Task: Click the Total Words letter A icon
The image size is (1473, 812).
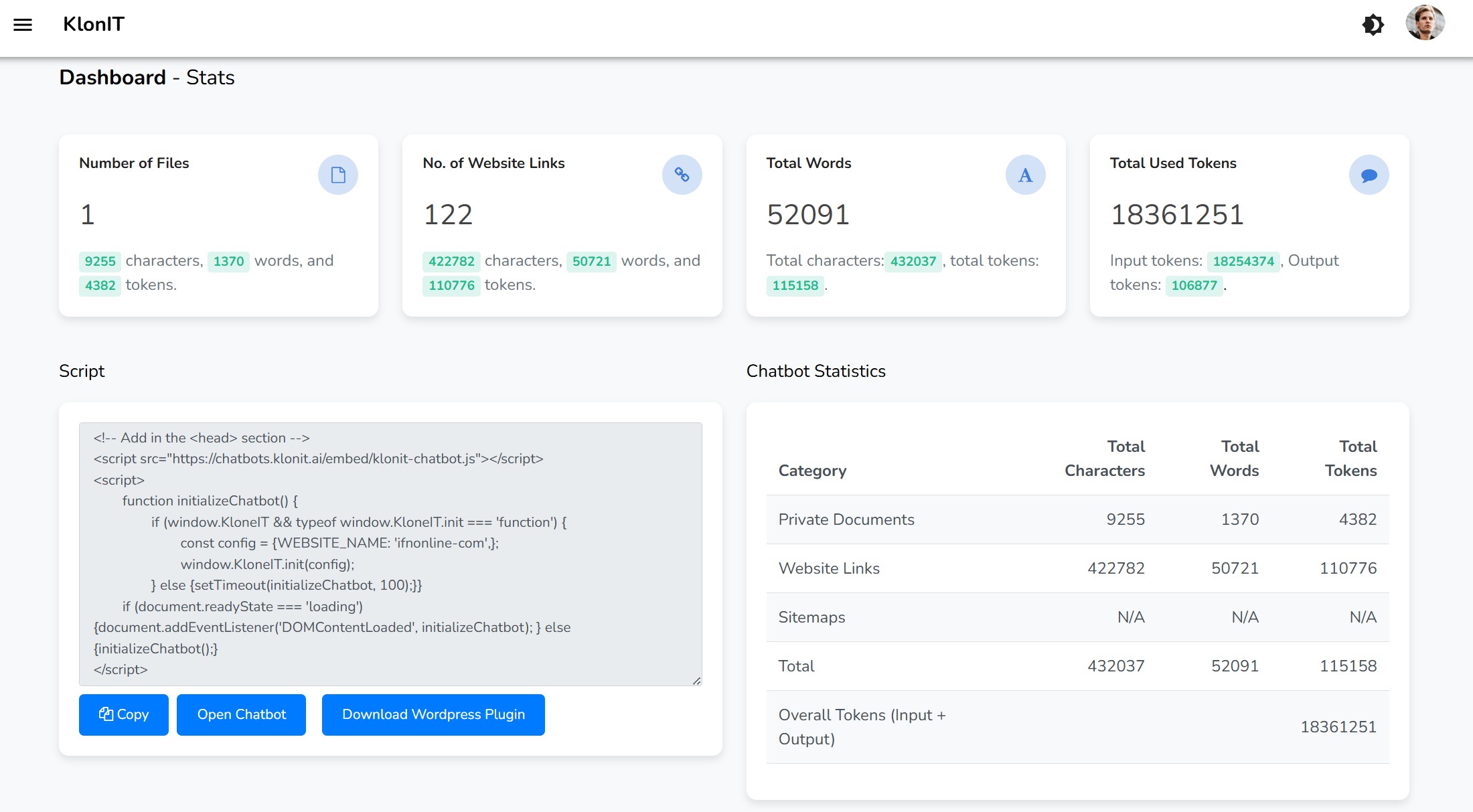Action: point(1025,175)
